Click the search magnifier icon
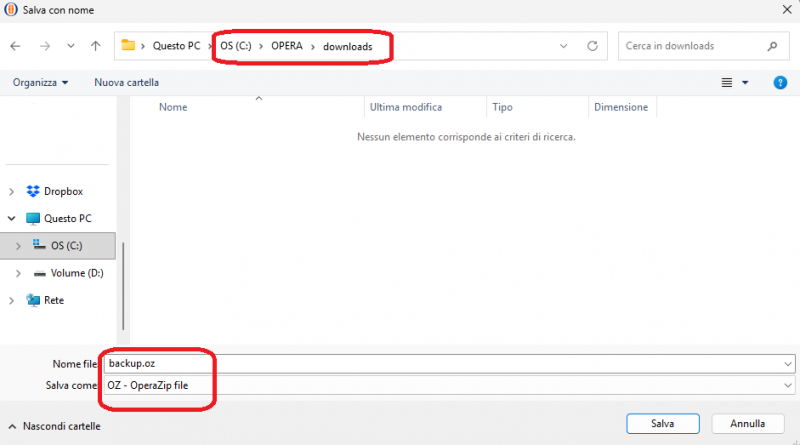Image resolution: width=800 pixels, height=445 pixels. (x=771, y=46)
